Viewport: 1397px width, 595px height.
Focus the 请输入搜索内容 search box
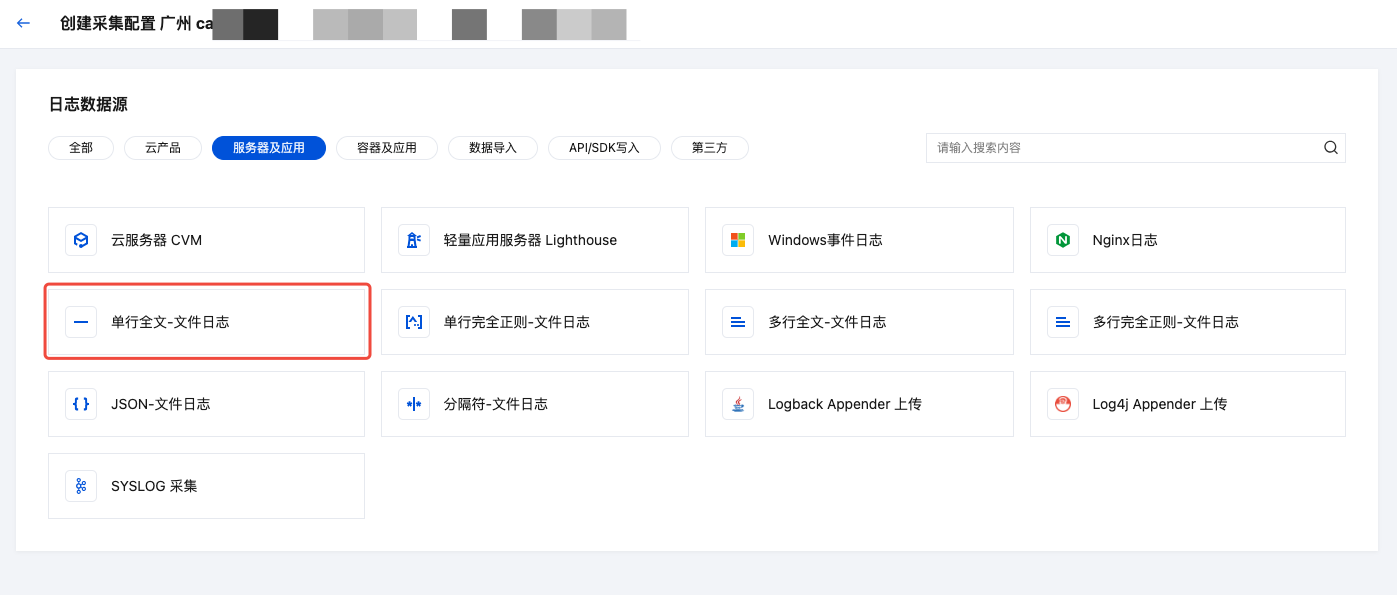click(1135, 148)
